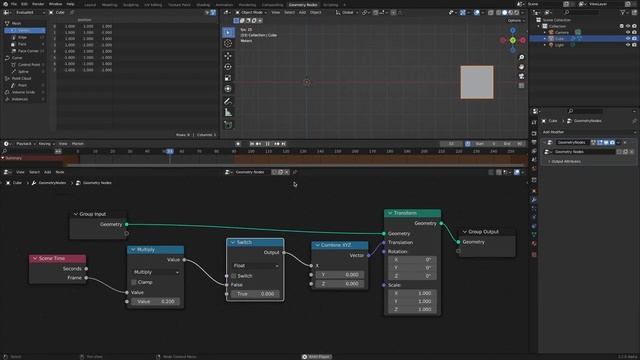The image size is (640, 360).
Task: Jump to the timeline start frame button
Action: tap(252, 144)
